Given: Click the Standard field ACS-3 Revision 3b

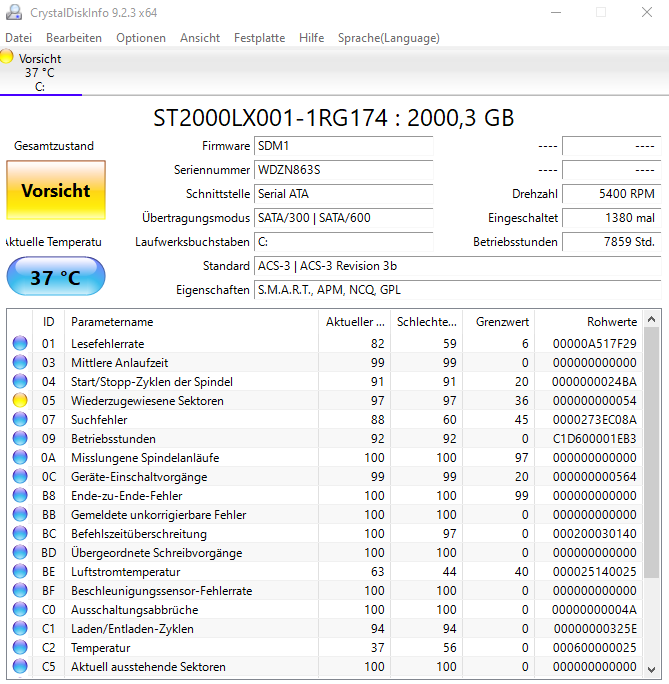Looking at the screenshot, I should coord(458,266).
